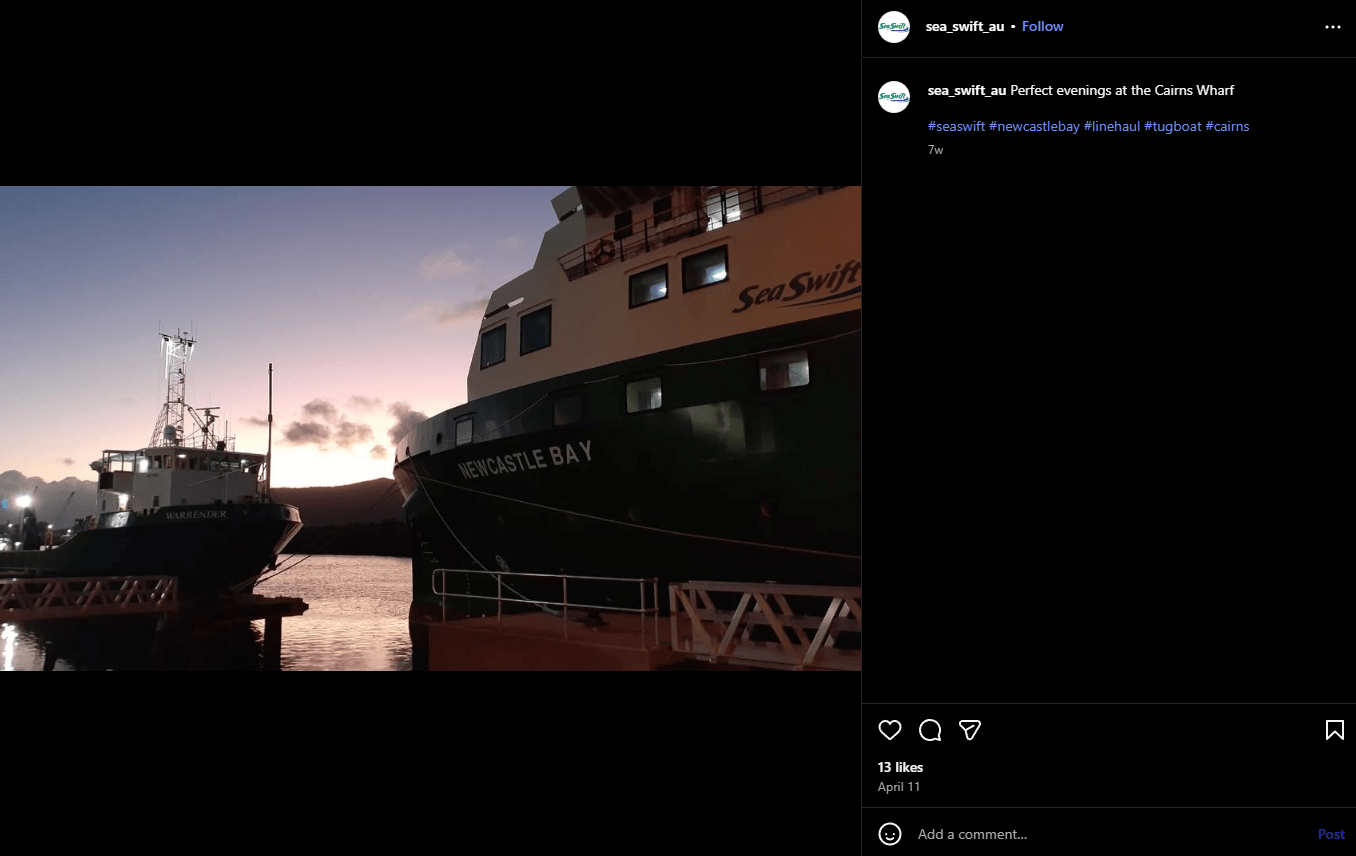The image size is (1356, 856).
Task: Open the #cairns hashtag
Action: click(x=1227, y=126)
